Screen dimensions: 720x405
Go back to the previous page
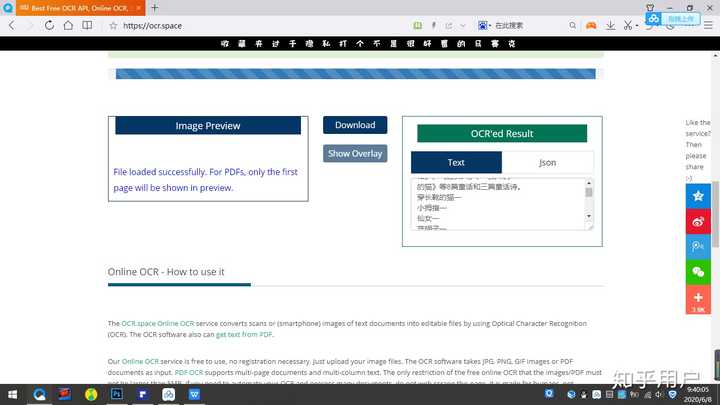tap(12, 25)
